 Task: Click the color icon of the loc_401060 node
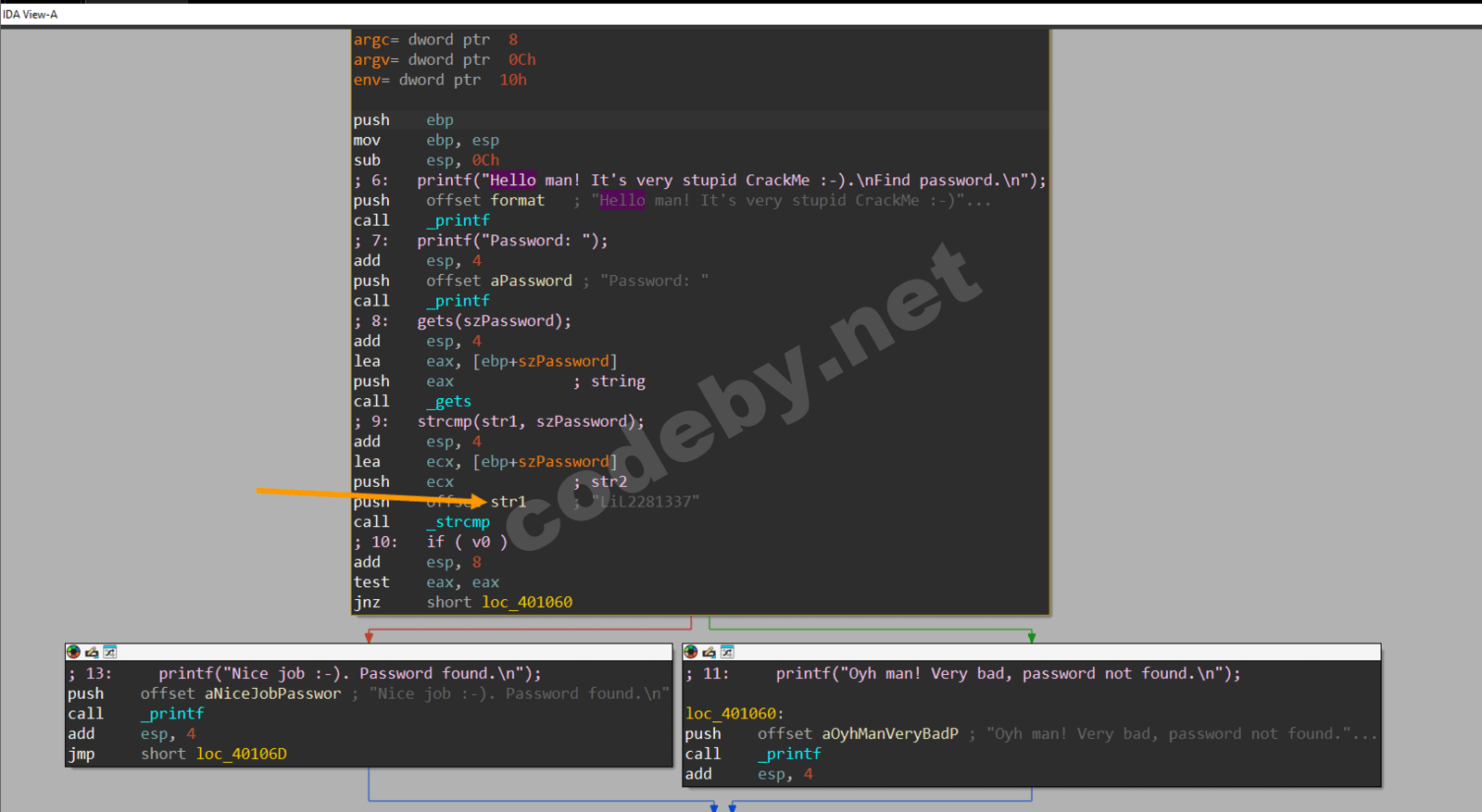point(691,652)
